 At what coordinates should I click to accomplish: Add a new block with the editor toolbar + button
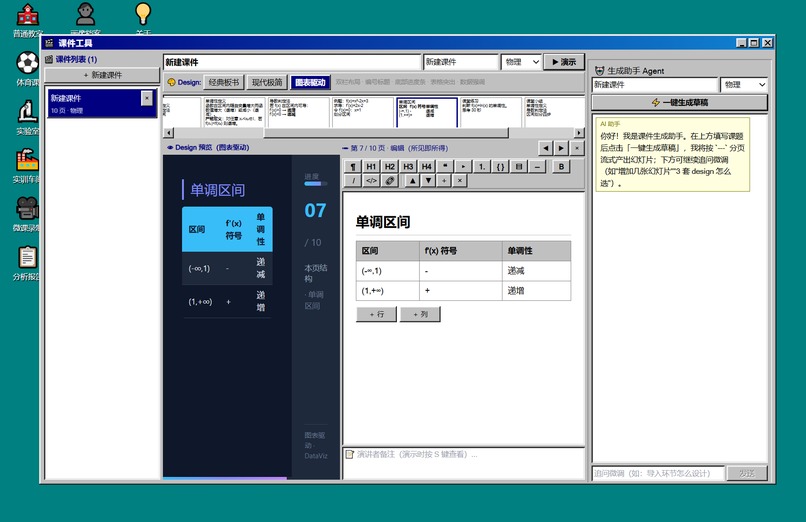pos(444,180)
